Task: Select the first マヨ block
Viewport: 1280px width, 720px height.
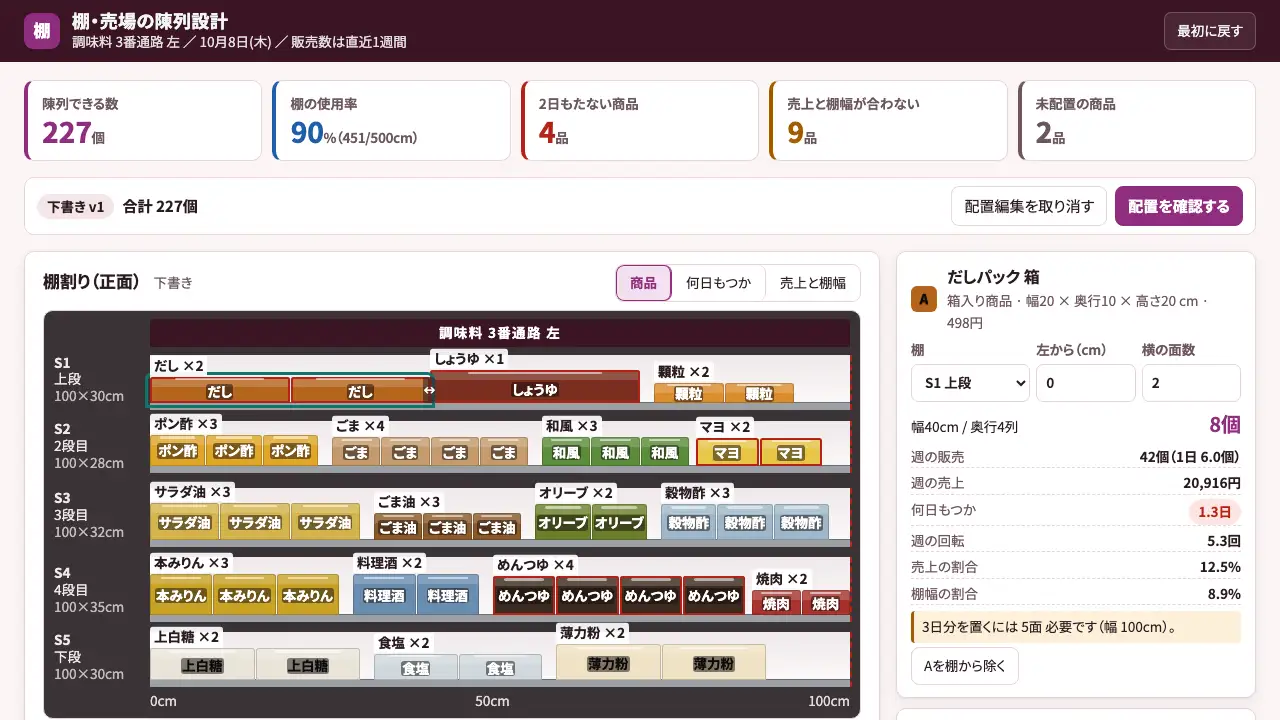Action: [x=727, y=452]
